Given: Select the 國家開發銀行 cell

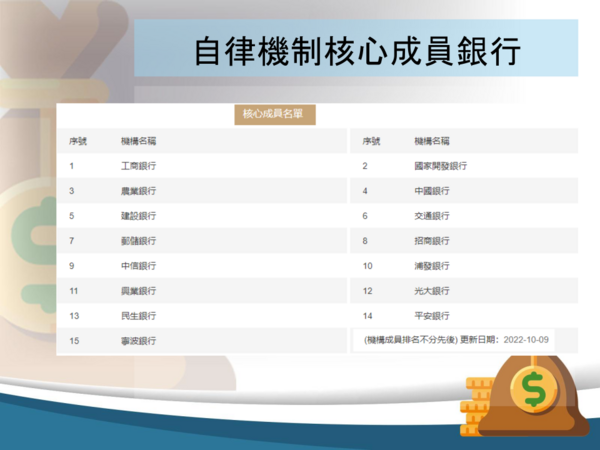Looking at the screenshot, I should (440, 166).
